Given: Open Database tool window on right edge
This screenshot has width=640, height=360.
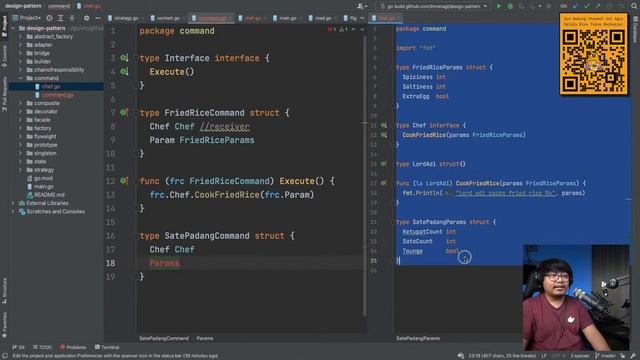Looking at the screenshot, I should point(635,30).
